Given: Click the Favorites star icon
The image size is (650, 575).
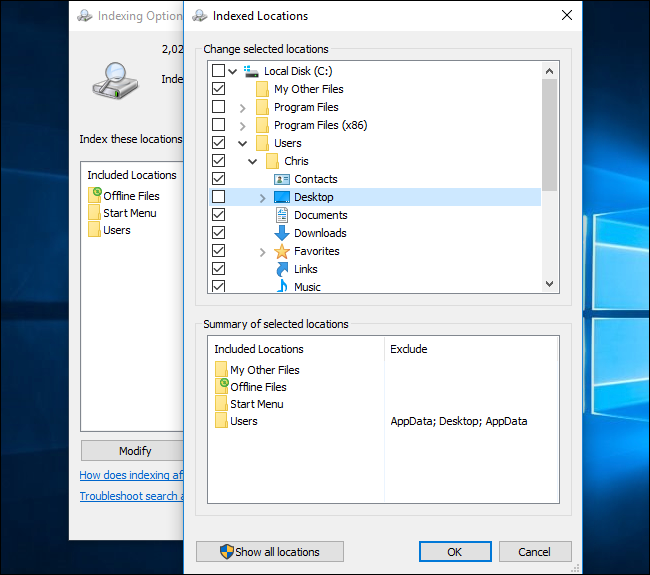Looking at the screenshot, I should 282,251.
